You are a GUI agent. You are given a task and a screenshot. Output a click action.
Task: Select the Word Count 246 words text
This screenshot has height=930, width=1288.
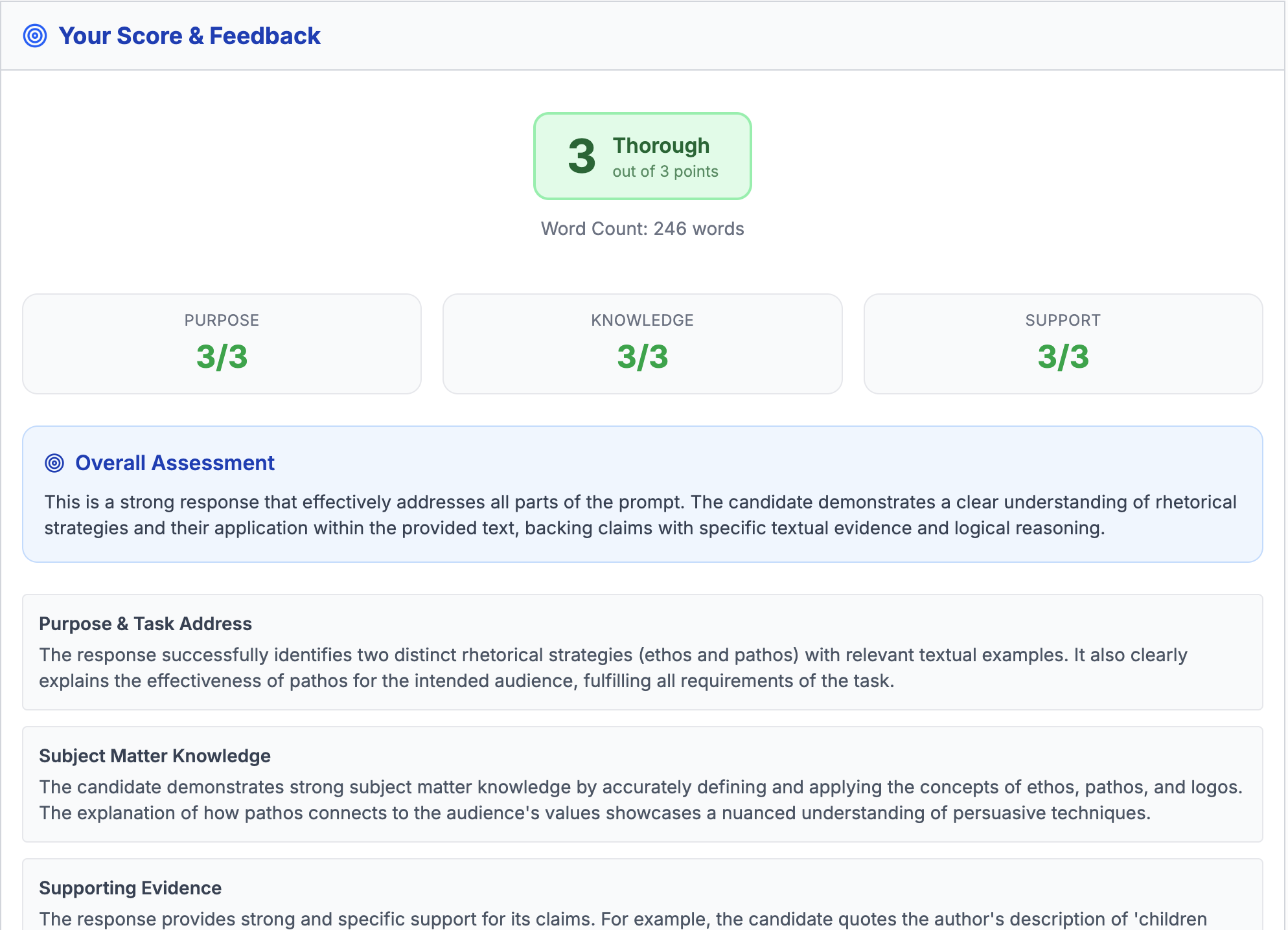click(x=642, y=228)
